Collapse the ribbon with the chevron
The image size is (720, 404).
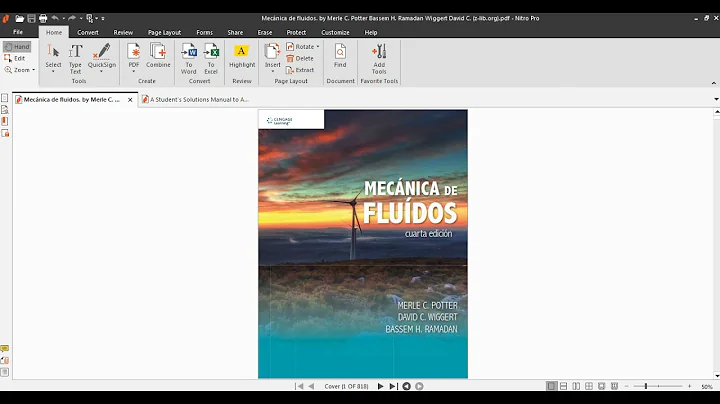pos(714,83)
